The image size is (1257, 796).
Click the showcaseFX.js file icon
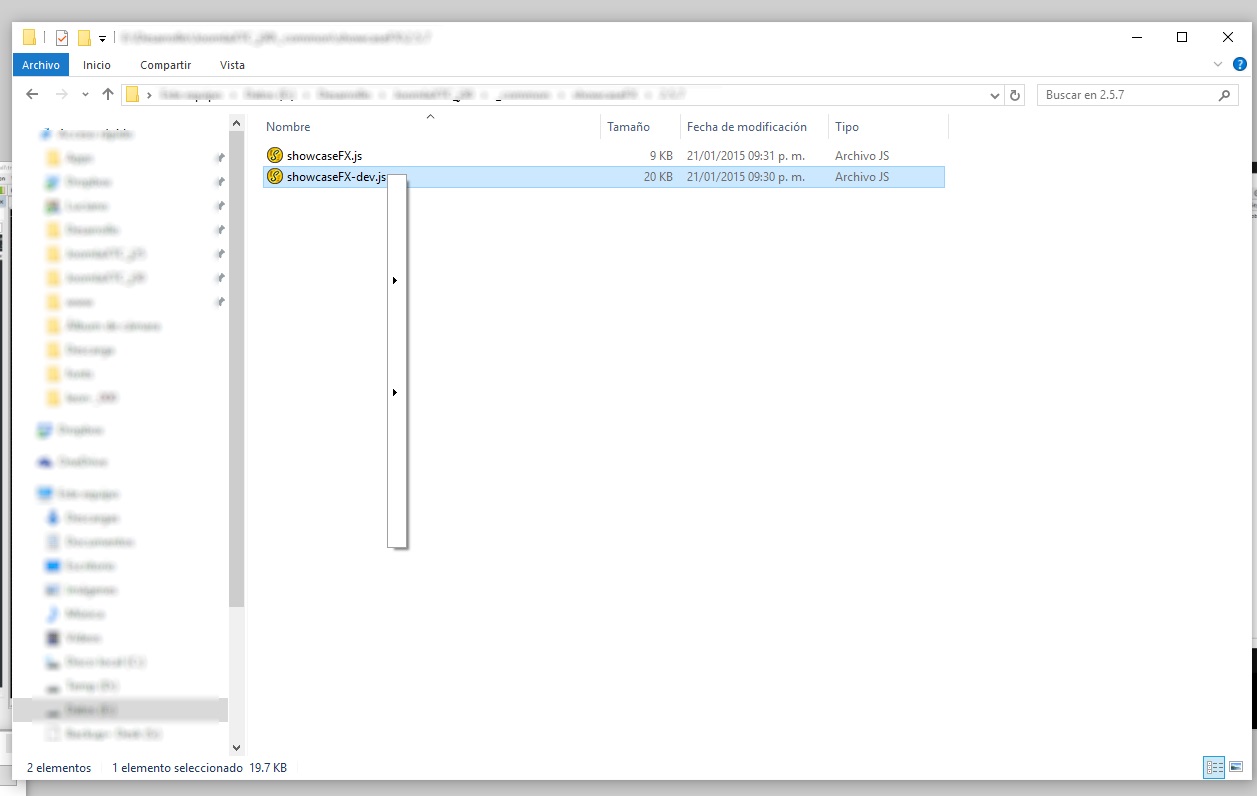pyautogui.click(x=275, y=156)
